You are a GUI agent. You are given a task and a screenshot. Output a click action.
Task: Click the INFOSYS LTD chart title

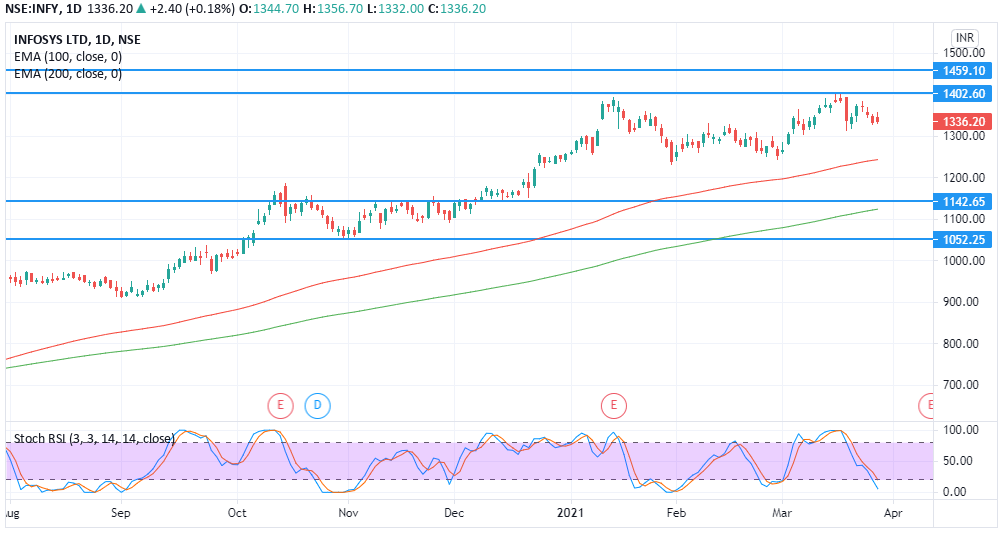(77, 40)
